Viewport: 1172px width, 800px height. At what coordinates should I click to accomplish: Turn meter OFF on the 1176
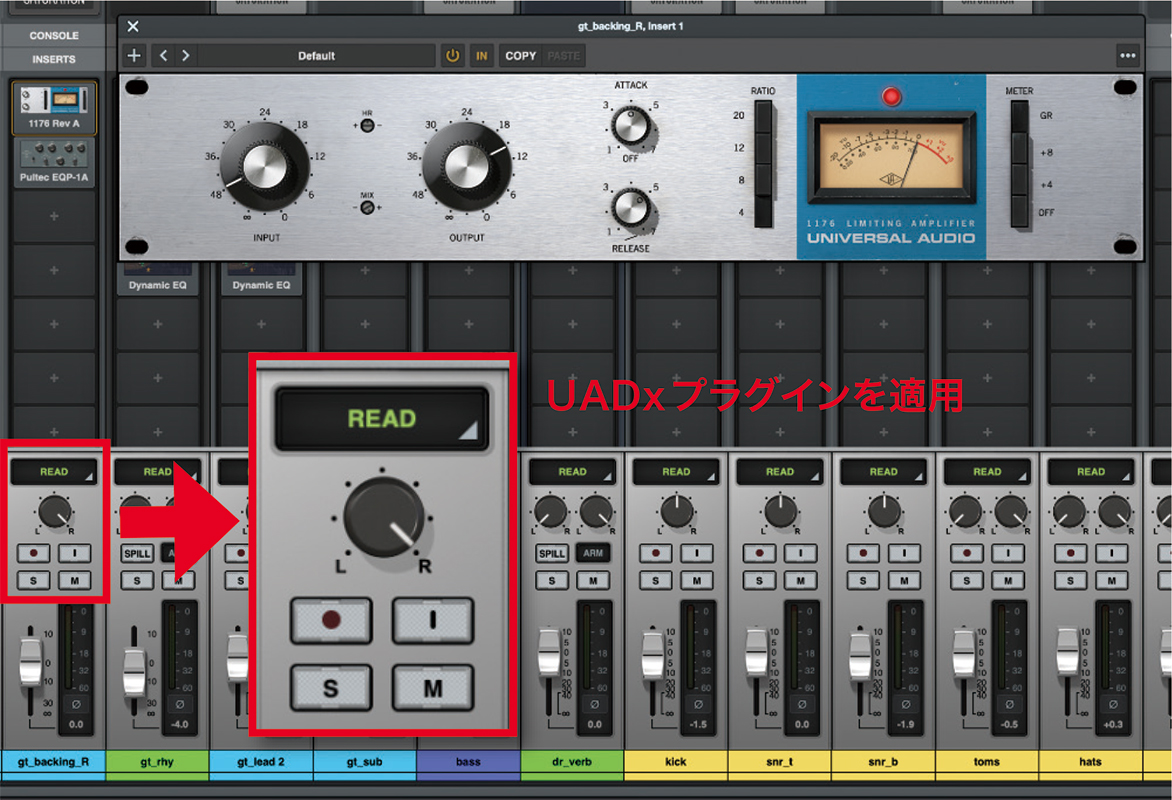[x=1020, y=212]
